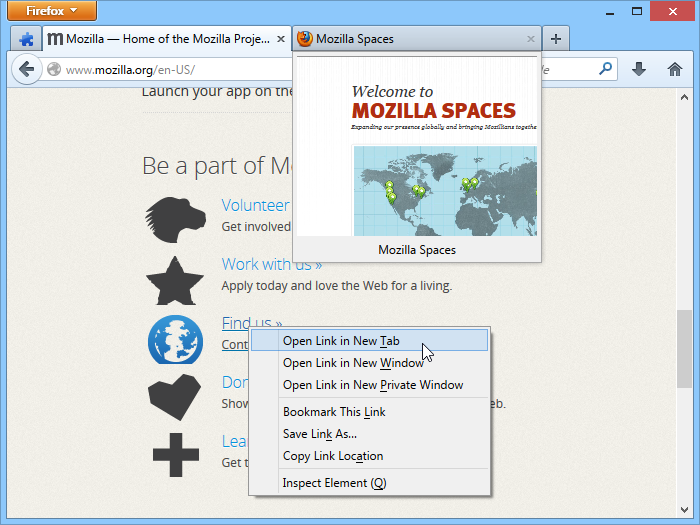Select Open Link in New Private Window
The image size is (700, 525).
[x=369, y=385]
